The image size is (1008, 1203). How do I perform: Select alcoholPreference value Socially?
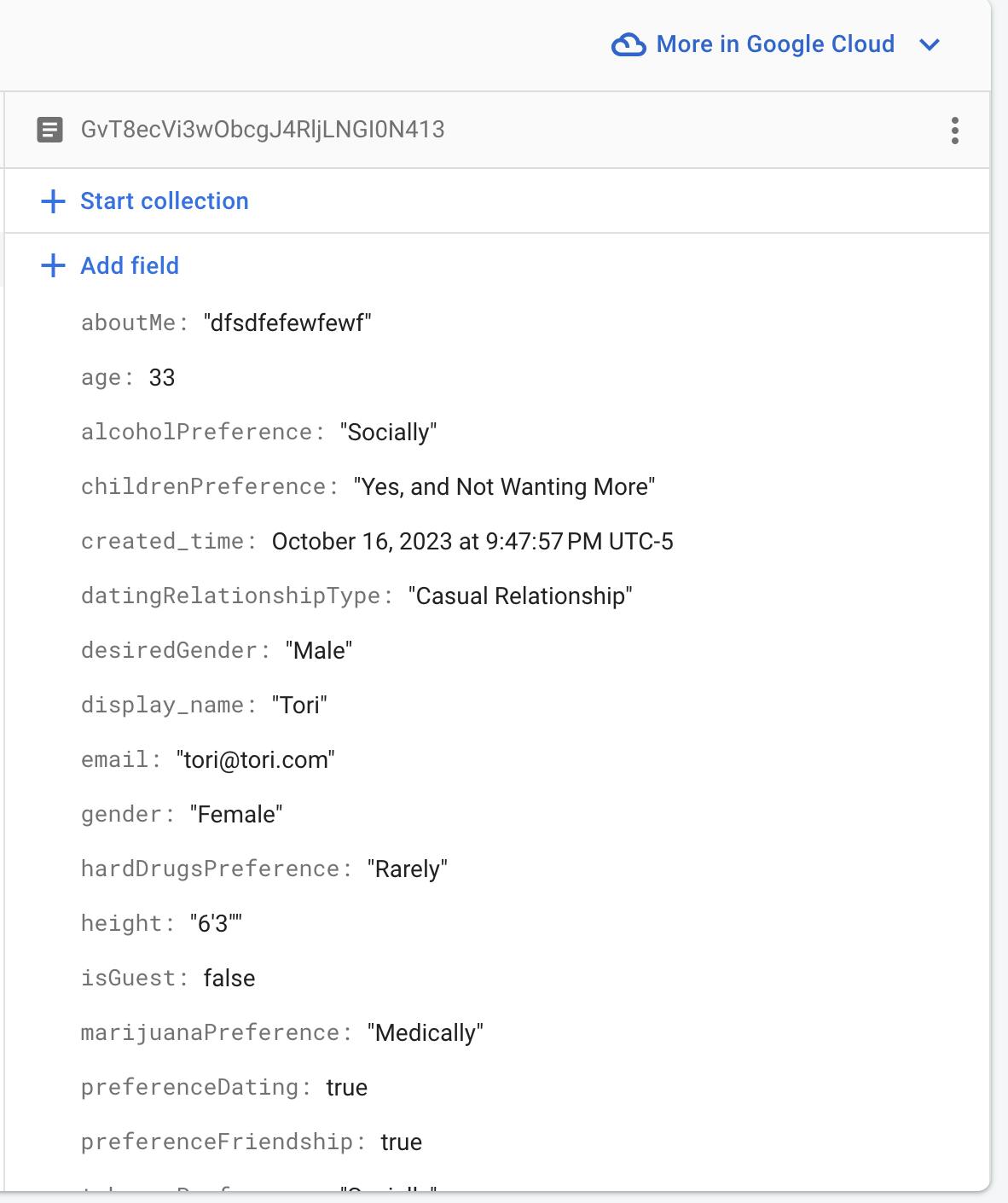point(388,432)
